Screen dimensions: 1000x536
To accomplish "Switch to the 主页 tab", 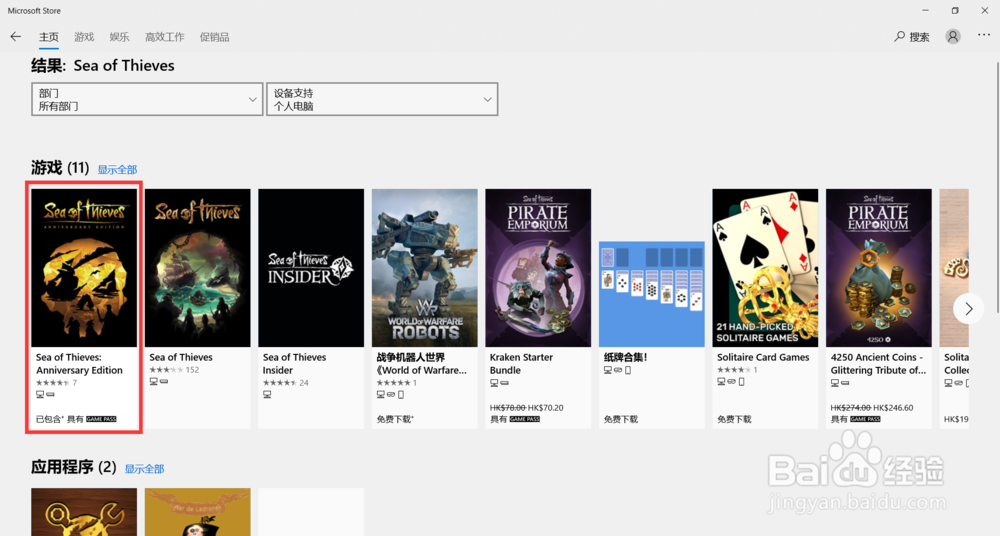I will point(48,37).
